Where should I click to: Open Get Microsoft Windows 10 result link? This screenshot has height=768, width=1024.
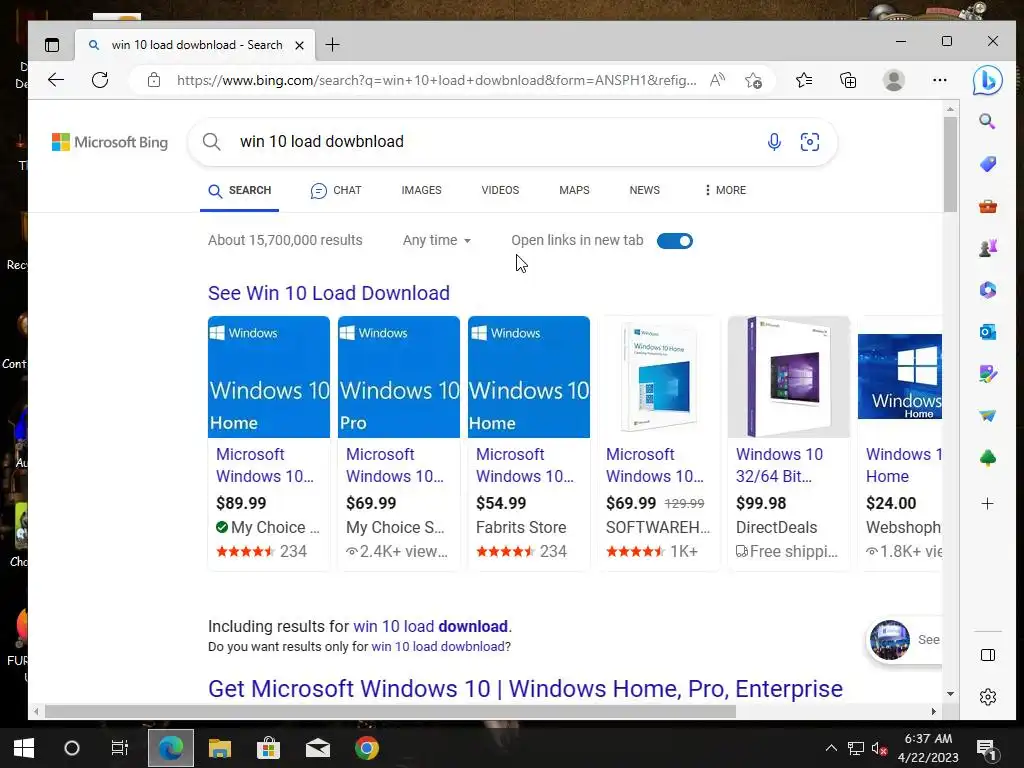click(525, 689)
